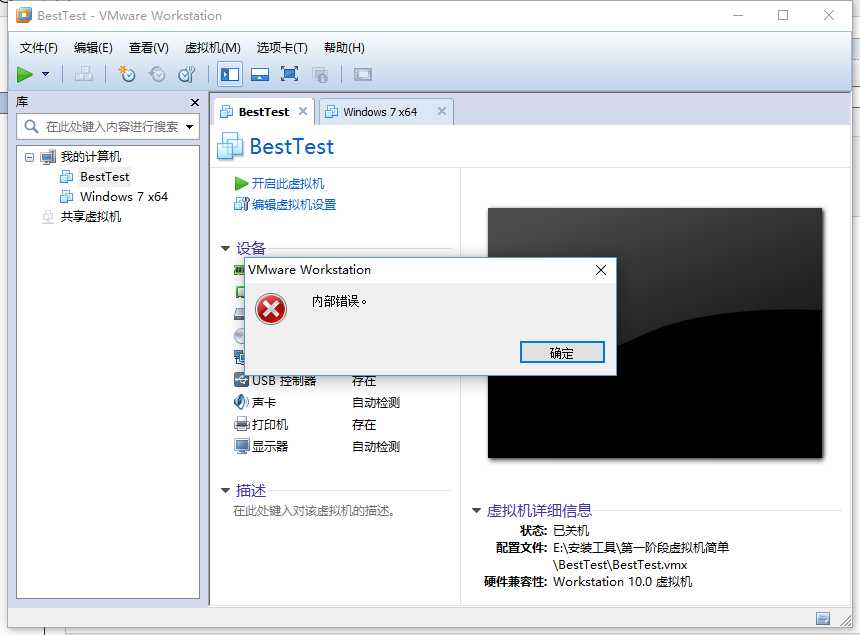
Task: Collapse the 设备 section
Action: tap(225, 248)
